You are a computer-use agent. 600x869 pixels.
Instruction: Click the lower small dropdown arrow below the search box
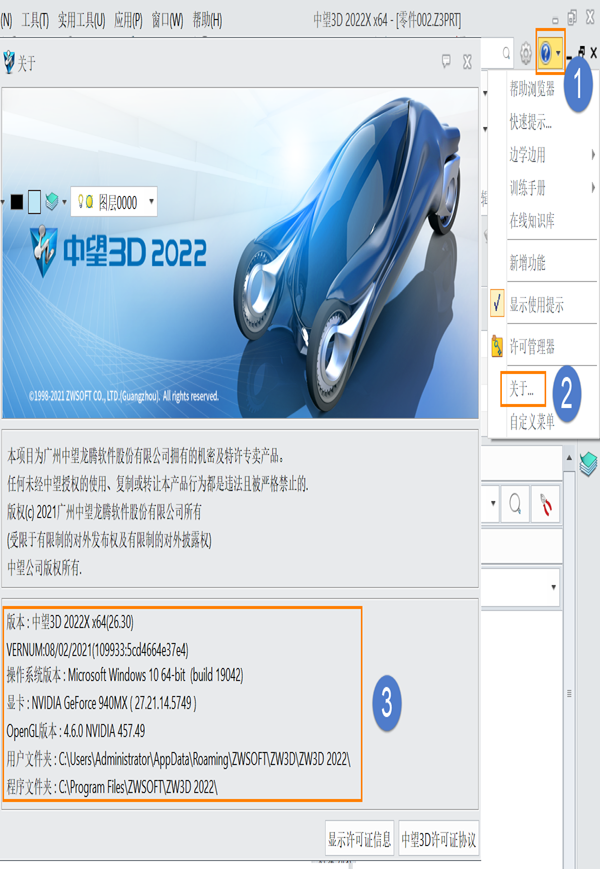coord(485,129)
